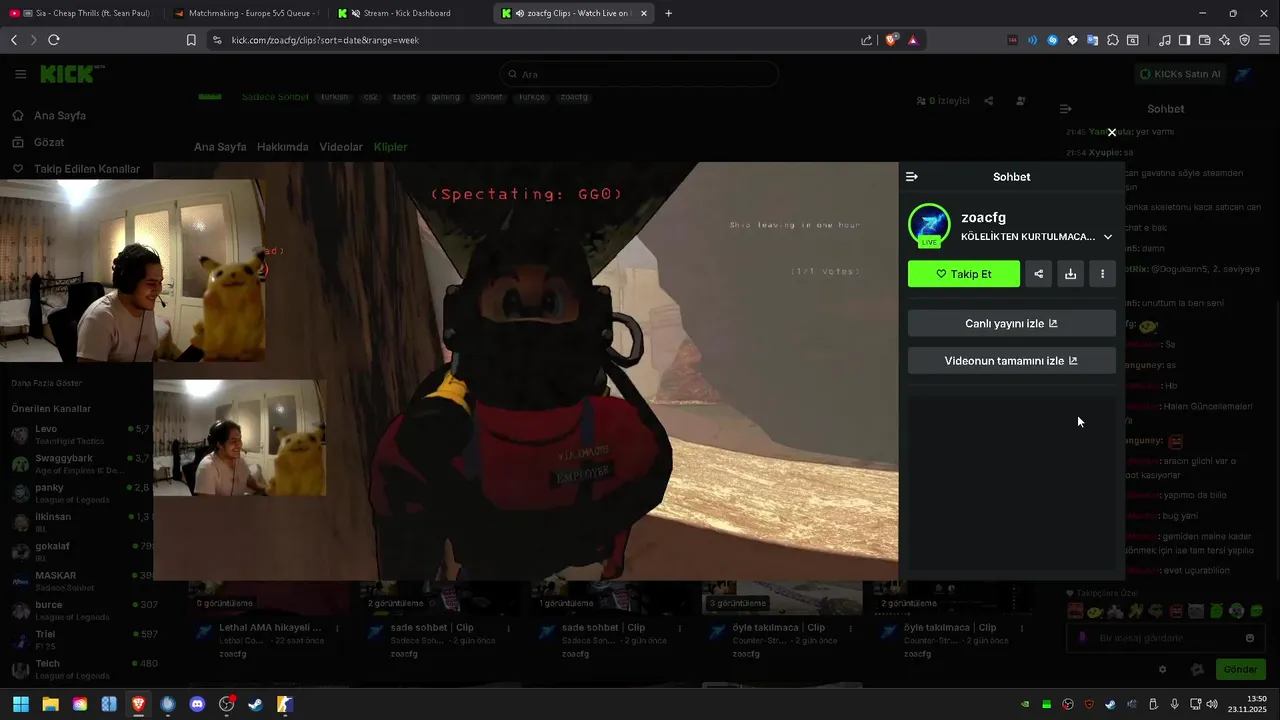Open zoacfg's live avatar in popup
Image resolution: width=1280 pixels, height=720 pixels.
click(929, 225)
